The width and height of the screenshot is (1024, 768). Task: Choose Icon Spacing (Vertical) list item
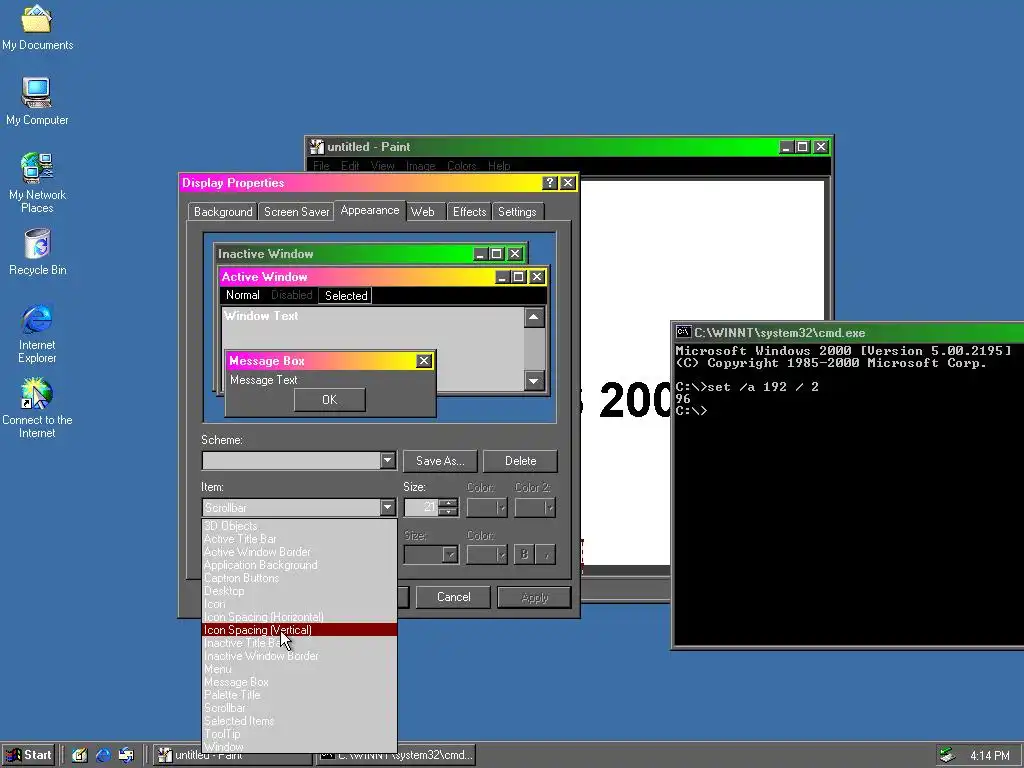point(300,630)
